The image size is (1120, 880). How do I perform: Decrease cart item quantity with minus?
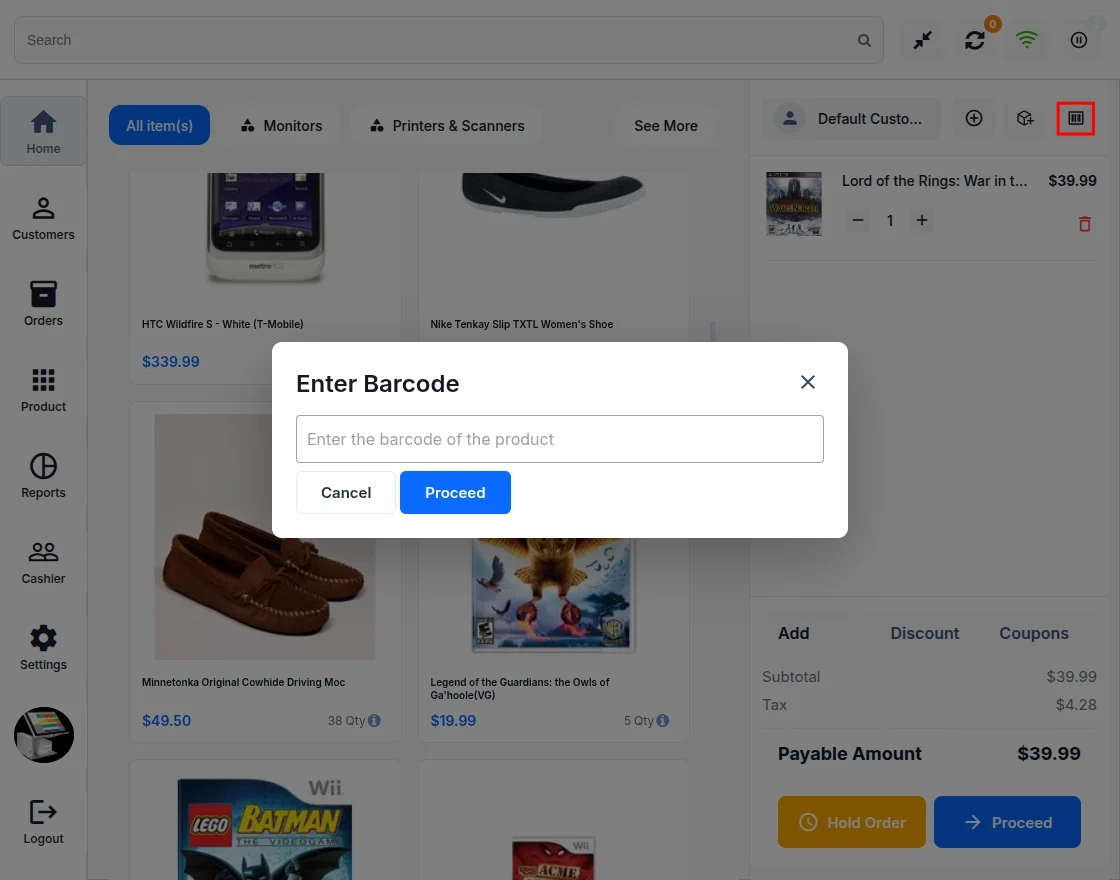tap(858, 220)
